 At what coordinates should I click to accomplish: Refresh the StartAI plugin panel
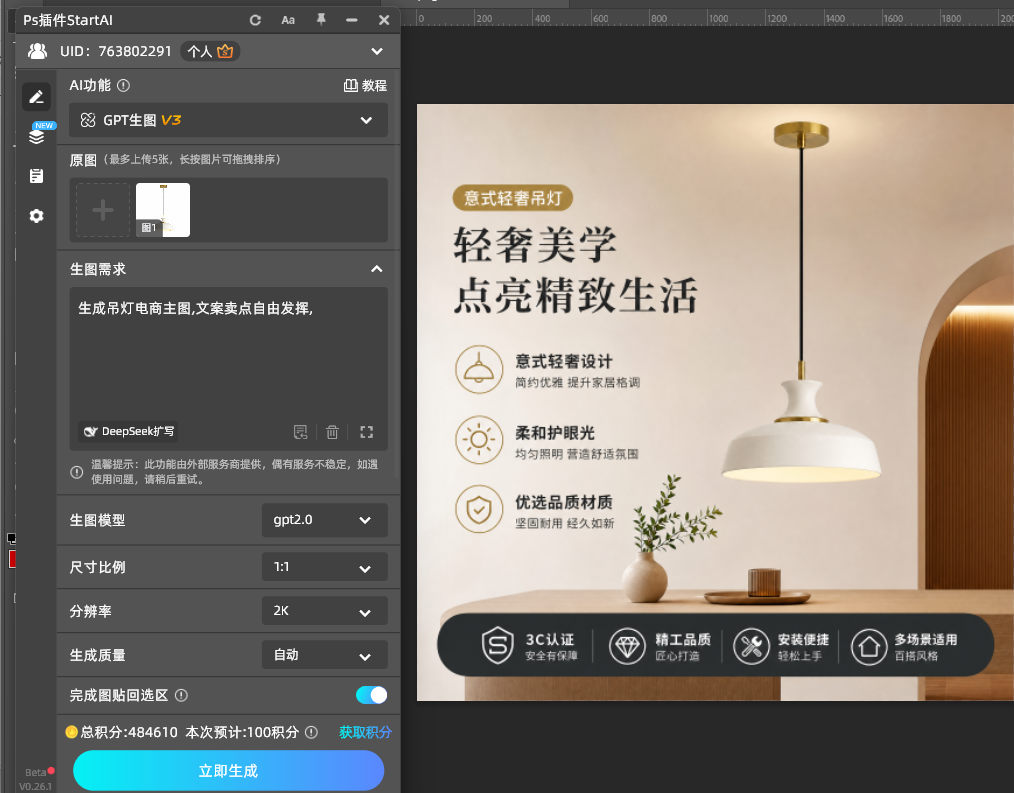255,20
